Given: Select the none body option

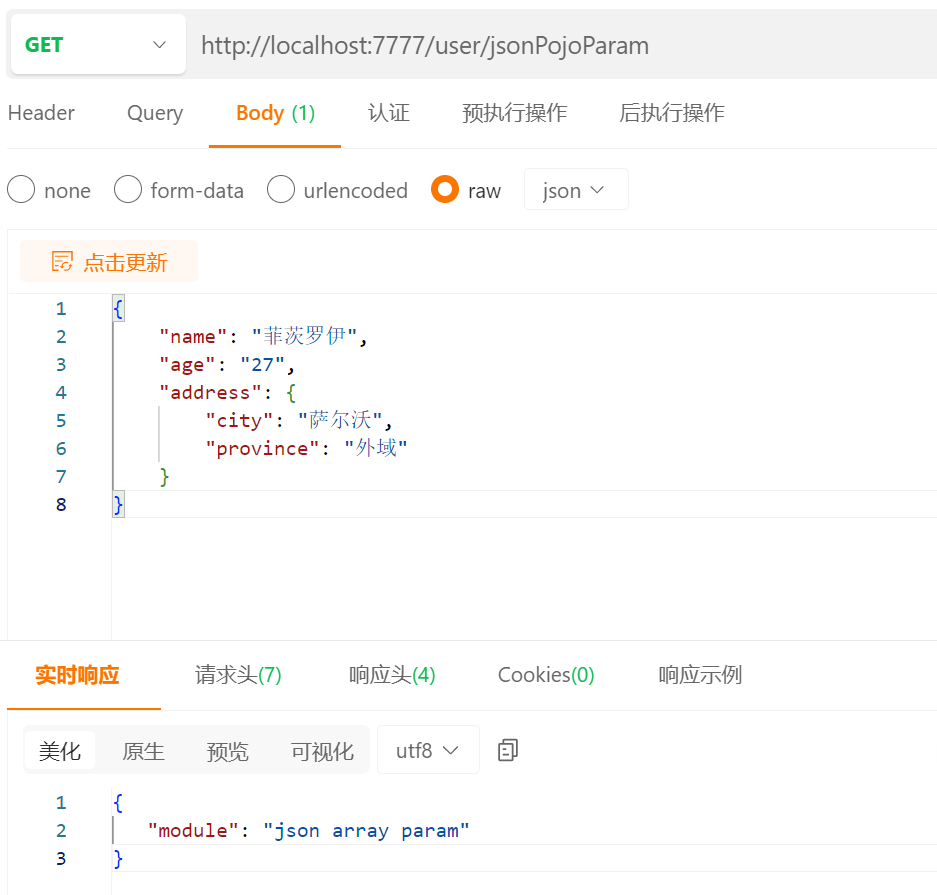Looking at the screenshot, I should pyautogui.click(x=21, y=189).
